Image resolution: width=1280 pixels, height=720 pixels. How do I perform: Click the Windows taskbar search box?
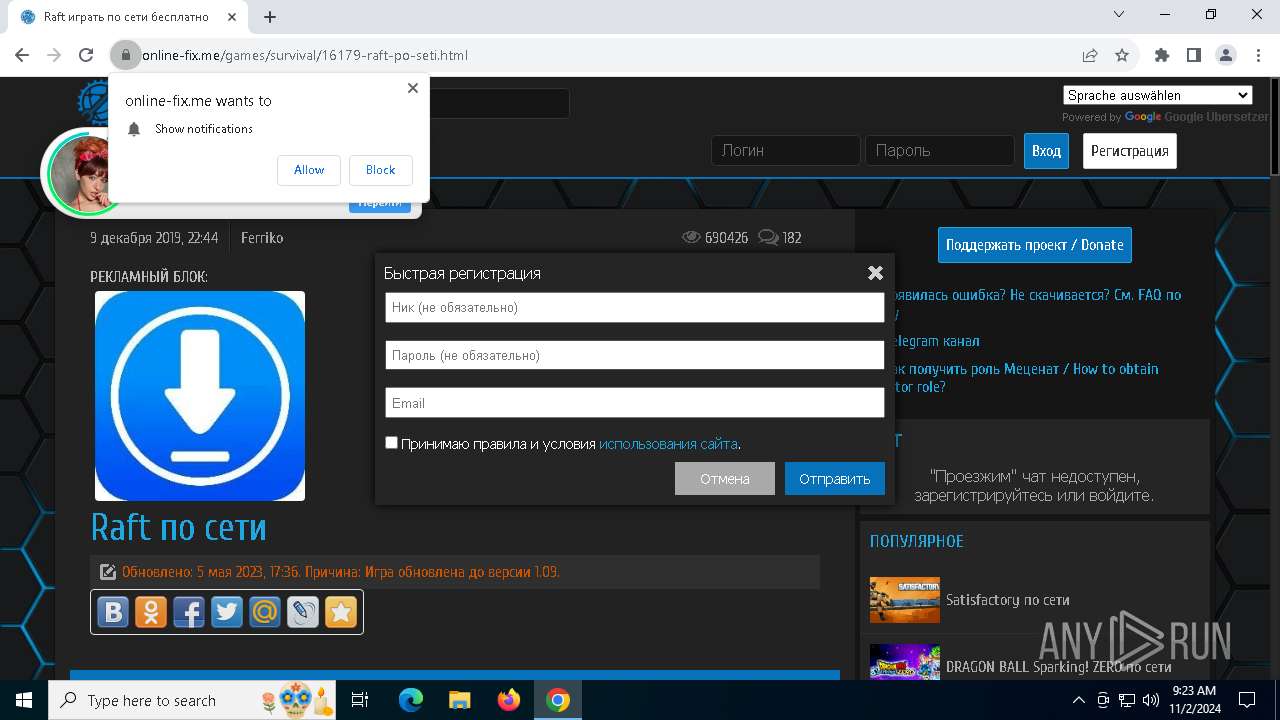point(194,700)
